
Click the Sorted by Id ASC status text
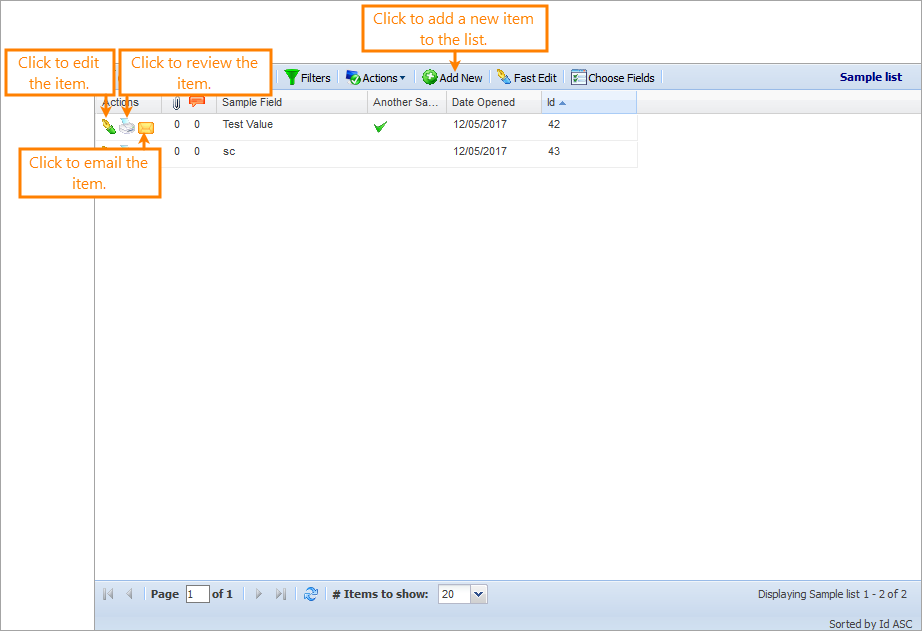[870, 623]
